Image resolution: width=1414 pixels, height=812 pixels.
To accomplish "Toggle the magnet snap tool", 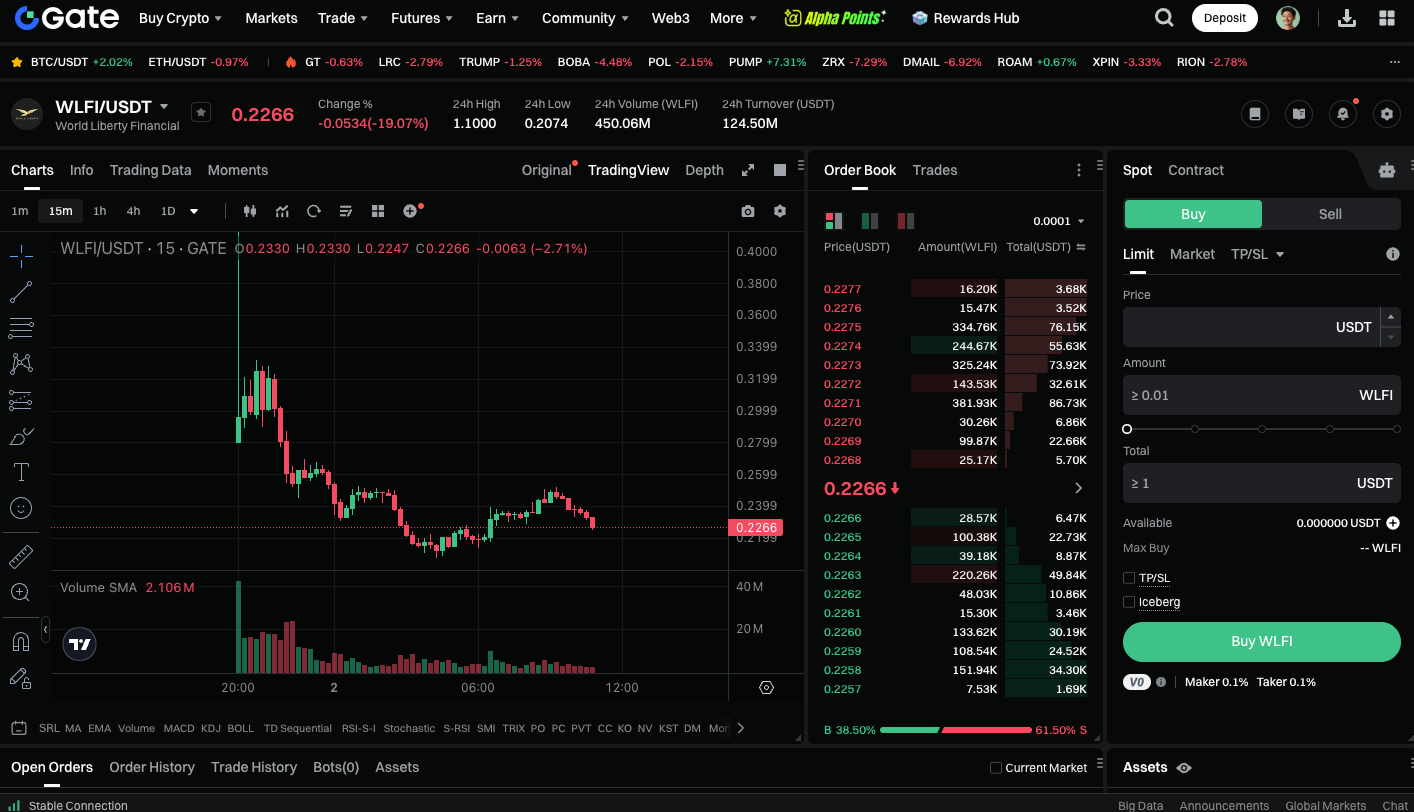I will 21,641.
